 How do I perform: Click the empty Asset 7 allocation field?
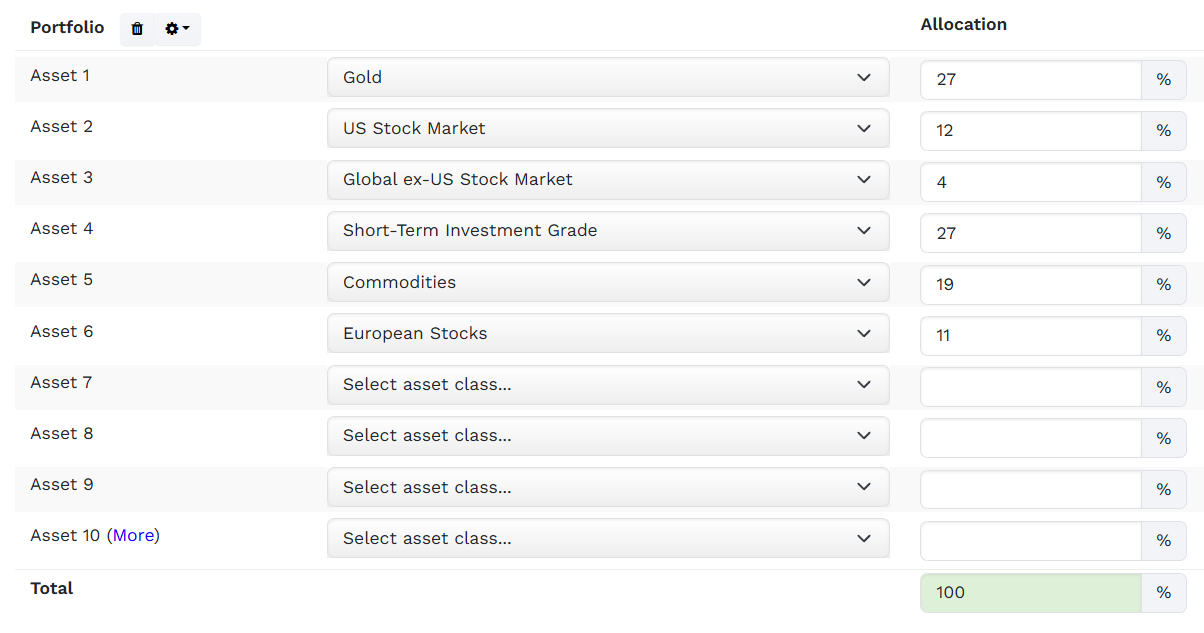coord(1031,387)
